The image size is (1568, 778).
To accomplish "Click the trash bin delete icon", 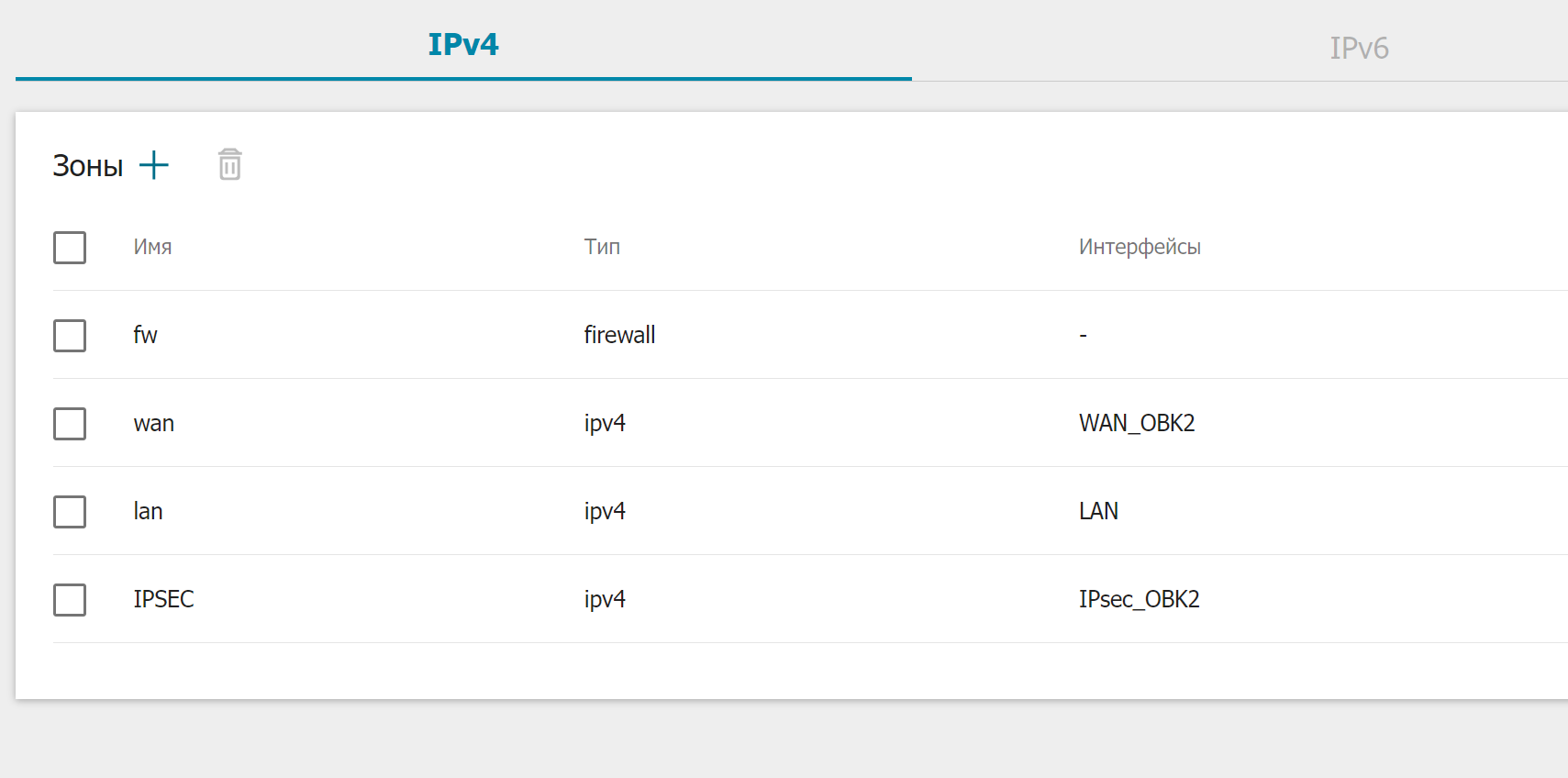I will click(229, 165).
